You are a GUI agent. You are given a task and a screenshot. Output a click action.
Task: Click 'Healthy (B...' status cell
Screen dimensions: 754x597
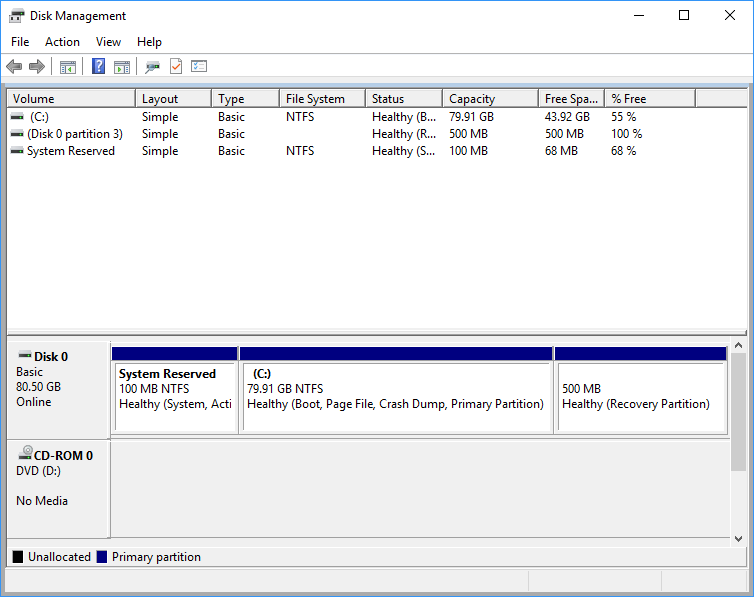(x=404, y=117)
